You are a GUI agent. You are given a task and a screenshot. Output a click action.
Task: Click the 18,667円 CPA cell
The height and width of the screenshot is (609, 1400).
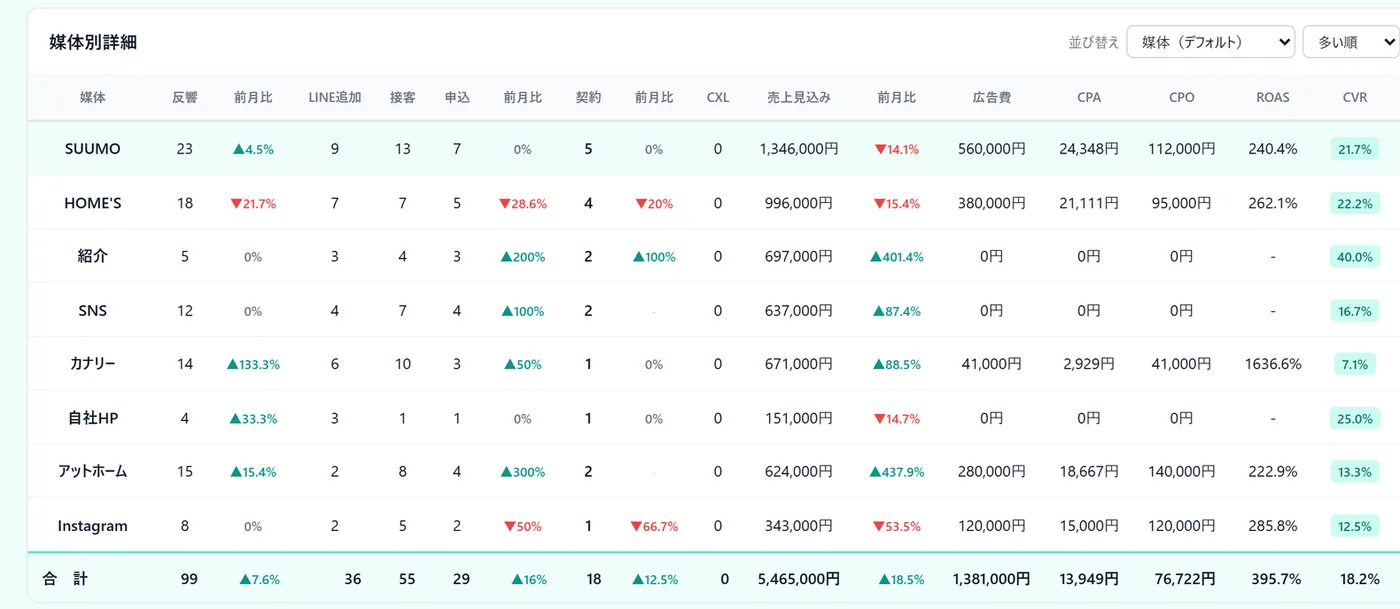pyautogui.click(x=1089, y=471)
